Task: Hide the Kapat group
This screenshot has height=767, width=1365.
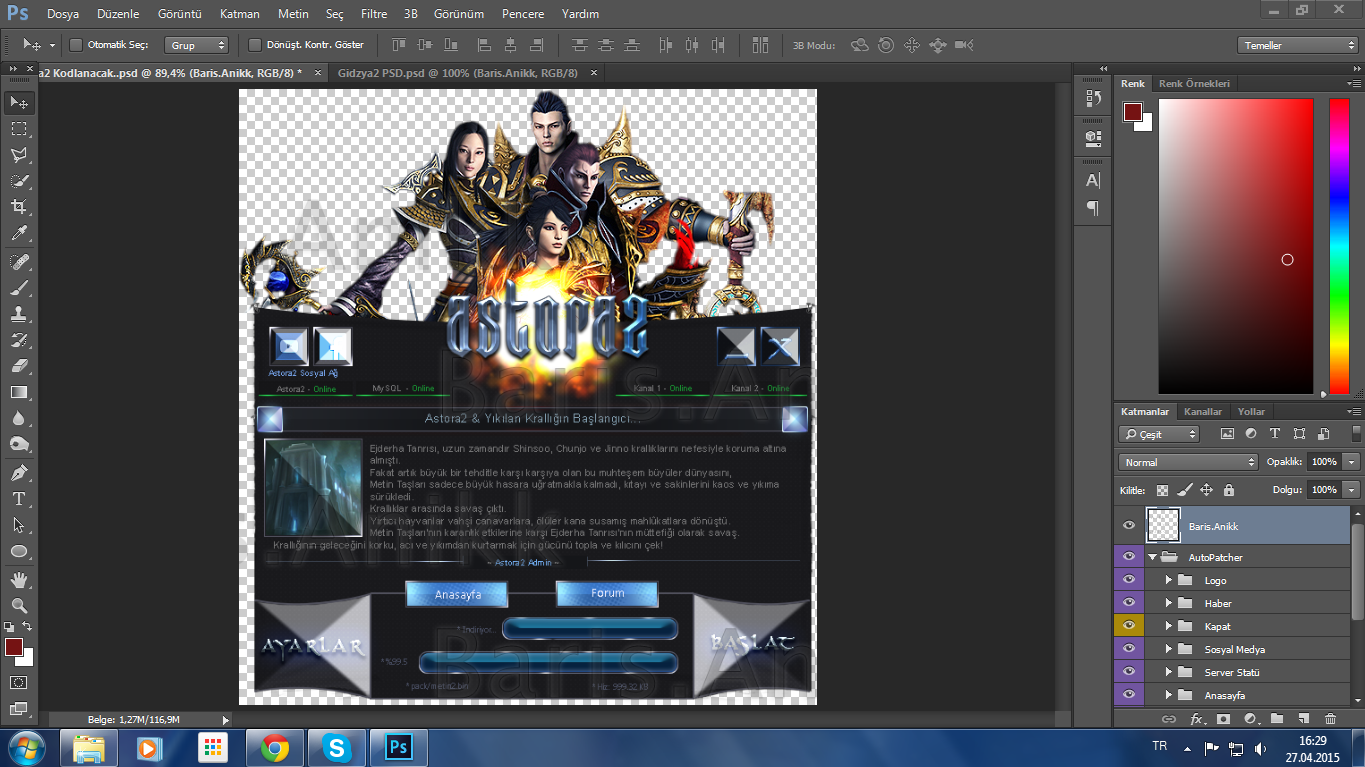Action: pos(1129,626)
